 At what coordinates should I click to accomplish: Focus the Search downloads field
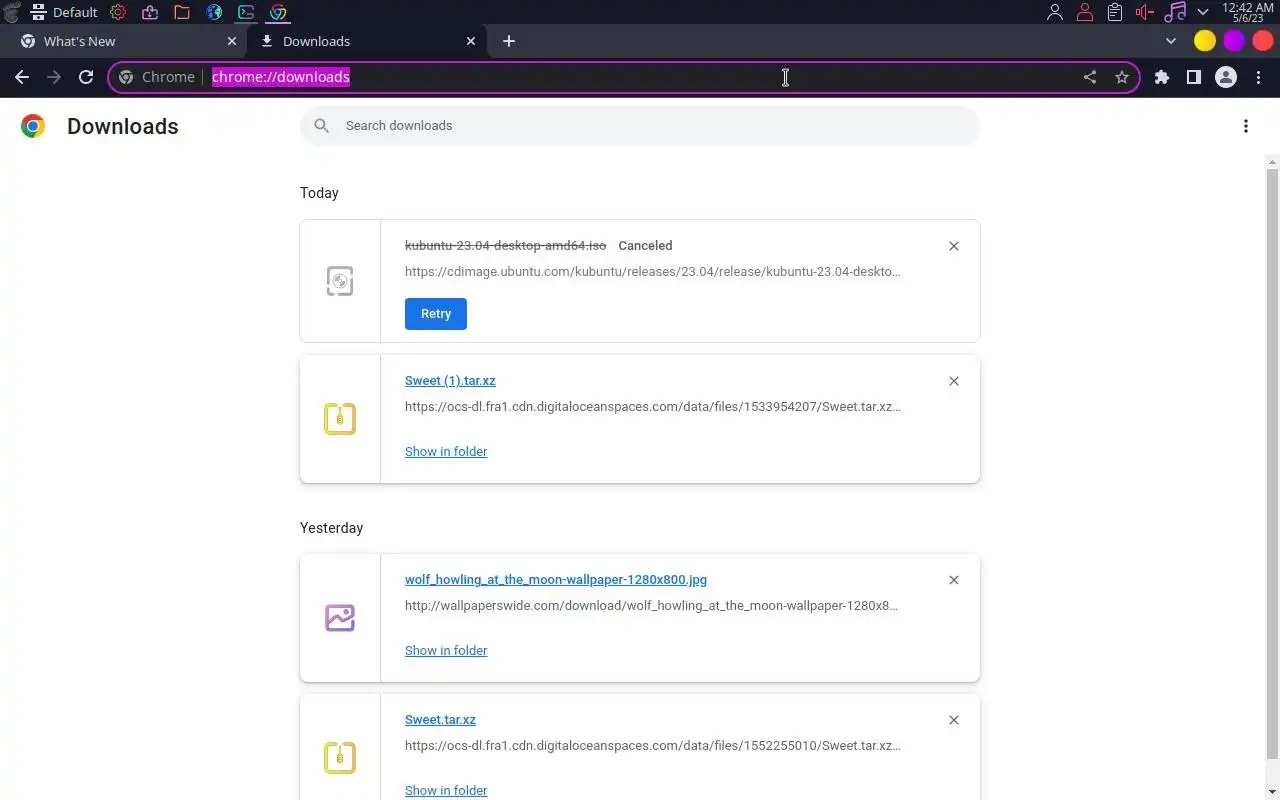[640, 126]
